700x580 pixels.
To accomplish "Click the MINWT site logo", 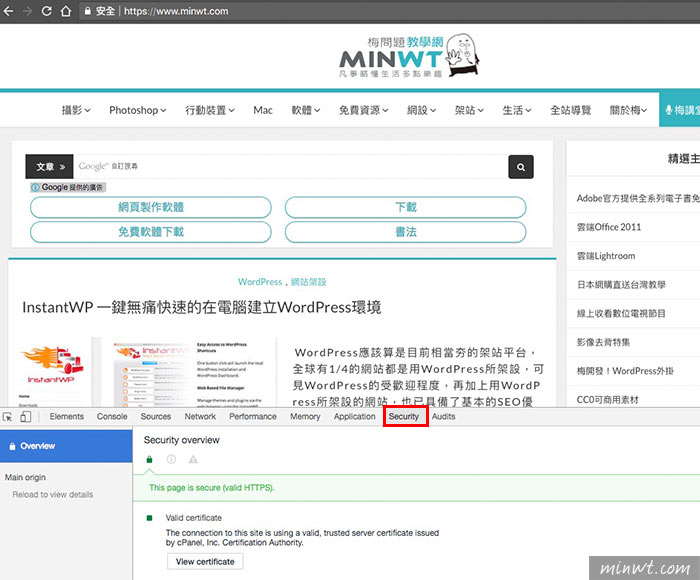I will coord(408,56).
